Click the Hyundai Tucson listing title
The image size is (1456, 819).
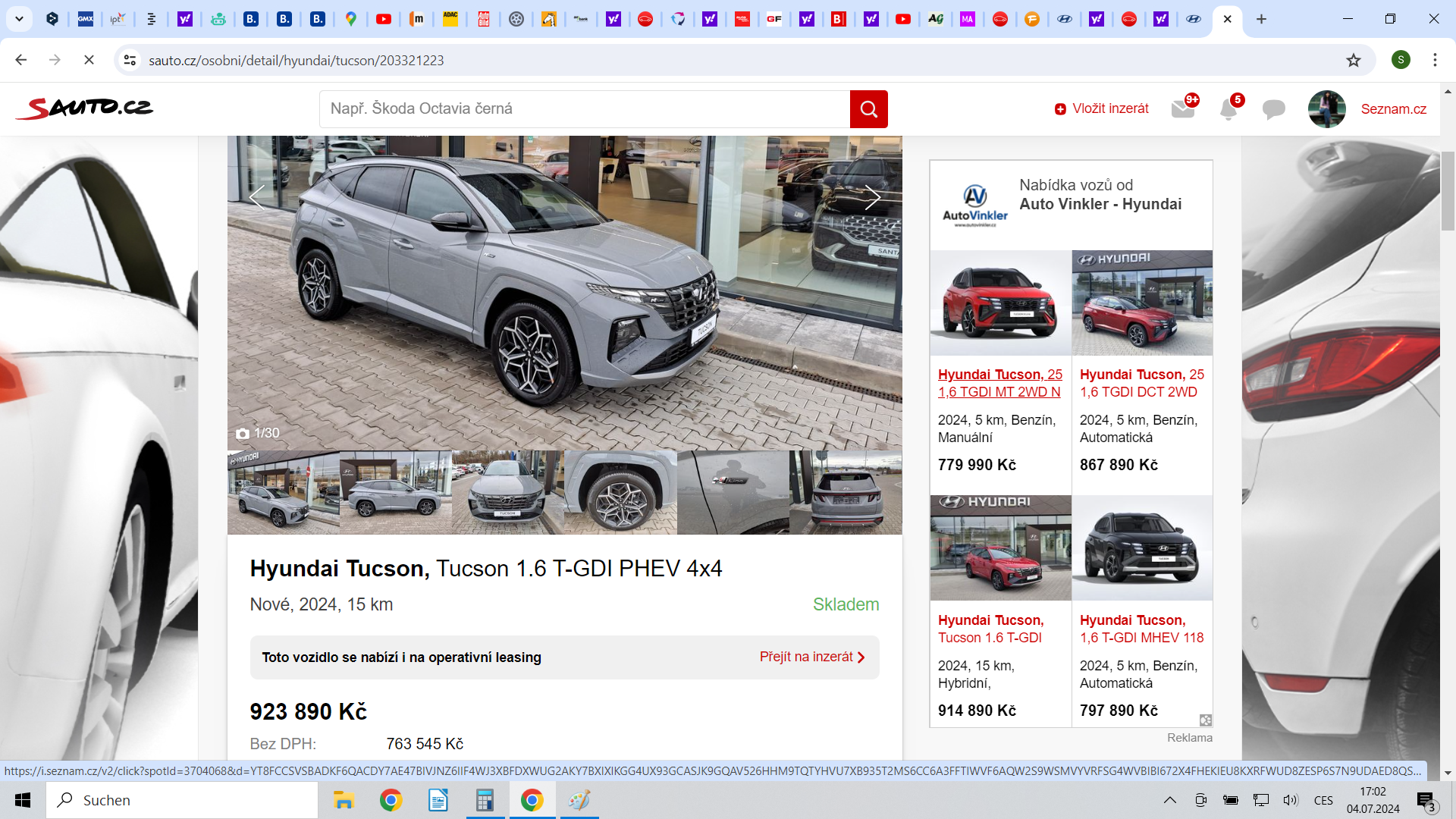(x=486, y=568)
